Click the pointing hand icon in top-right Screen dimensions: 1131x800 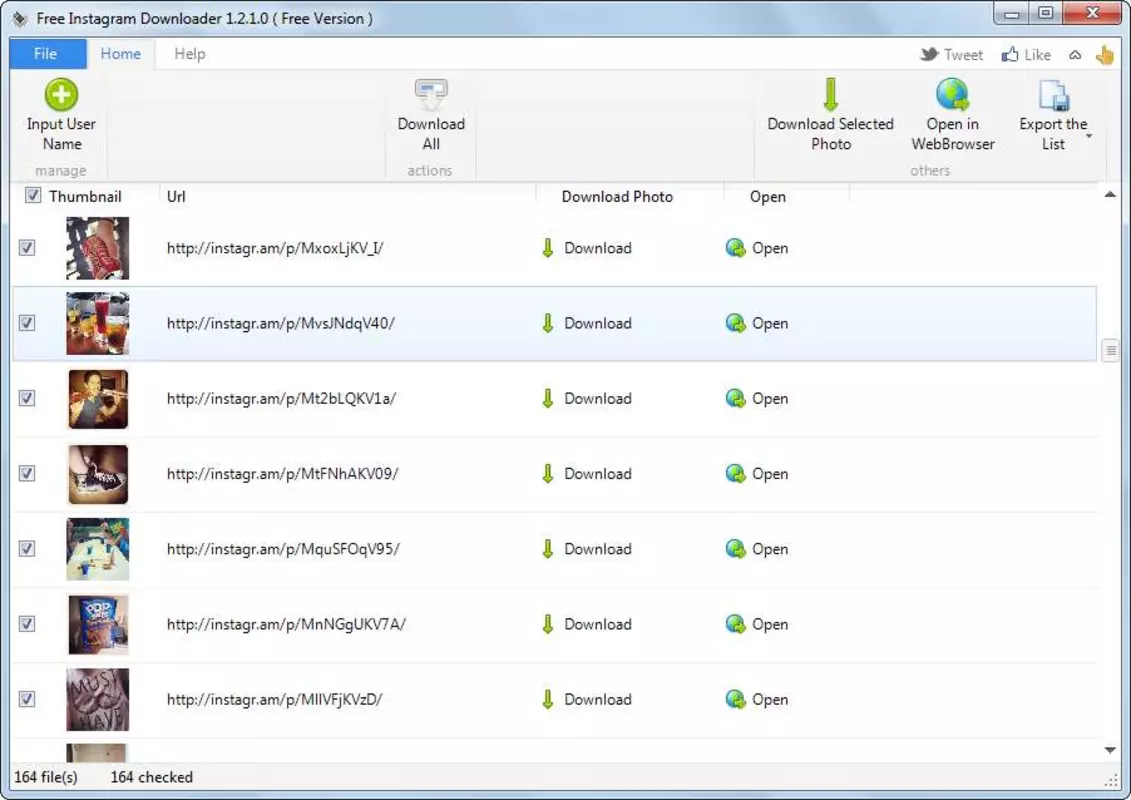[x=1104, y=54]
